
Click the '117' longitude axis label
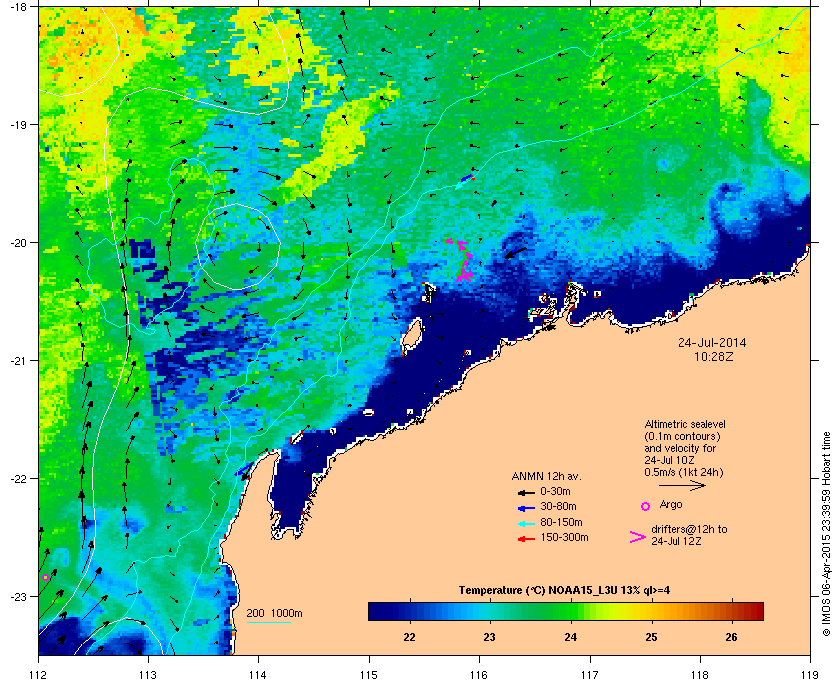pyautogui.click(x=590, y=675)
